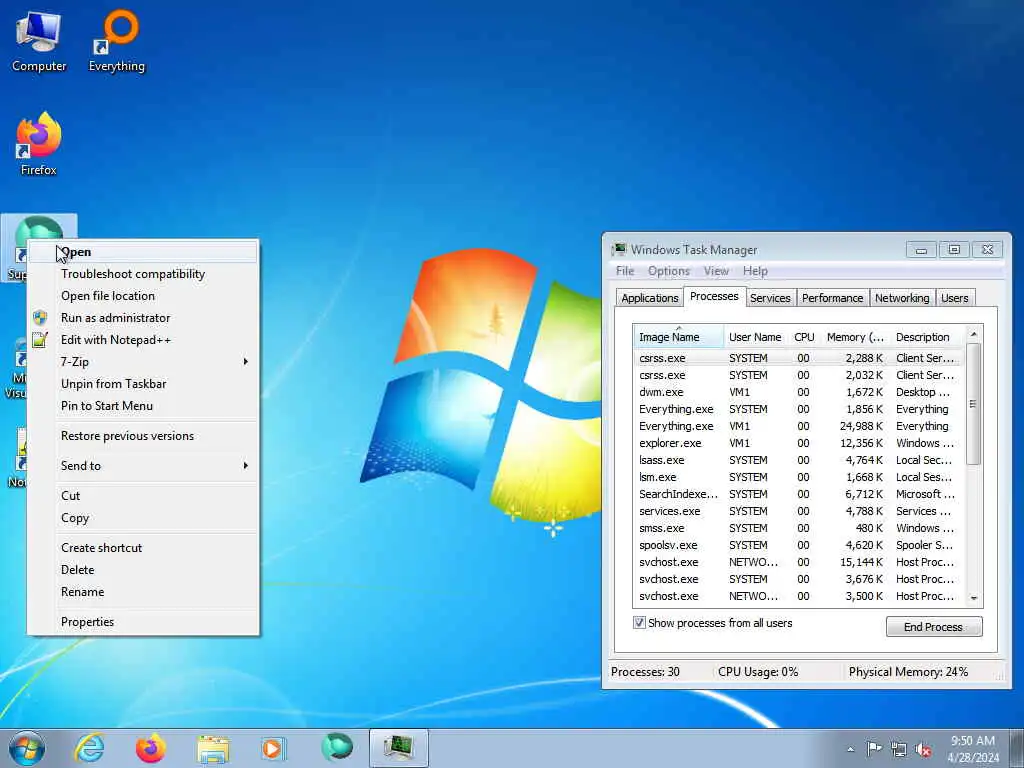
Task: Select the dwm.exe process row
Action: [x=799, y=392]
